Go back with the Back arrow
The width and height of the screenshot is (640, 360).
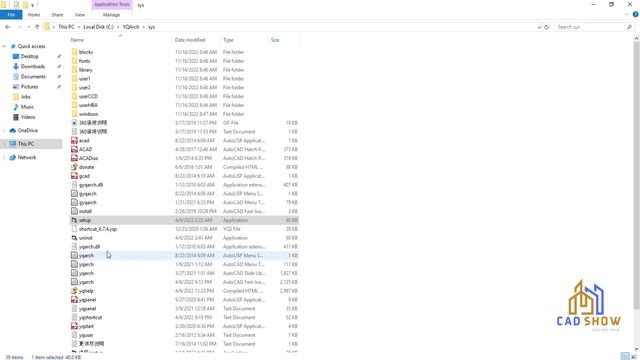(x=8, y=27)
